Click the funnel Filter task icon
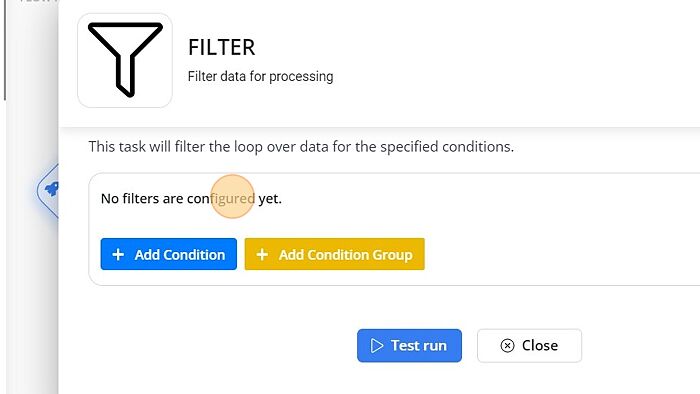700x394 pixels. (x=125, y=60)
